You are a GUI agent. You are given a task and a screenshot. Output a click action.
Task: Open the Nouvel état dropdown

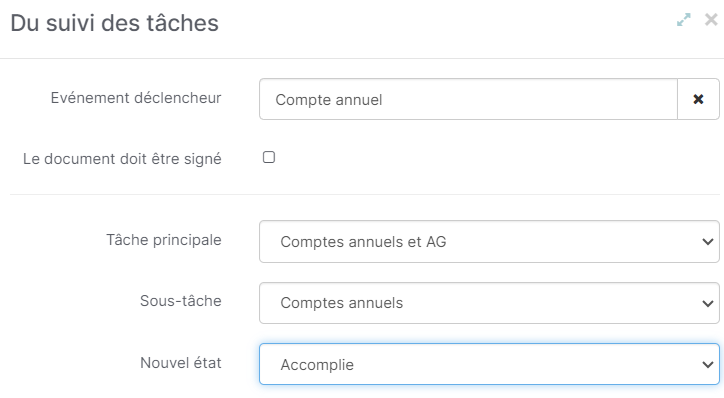point(489,364)
